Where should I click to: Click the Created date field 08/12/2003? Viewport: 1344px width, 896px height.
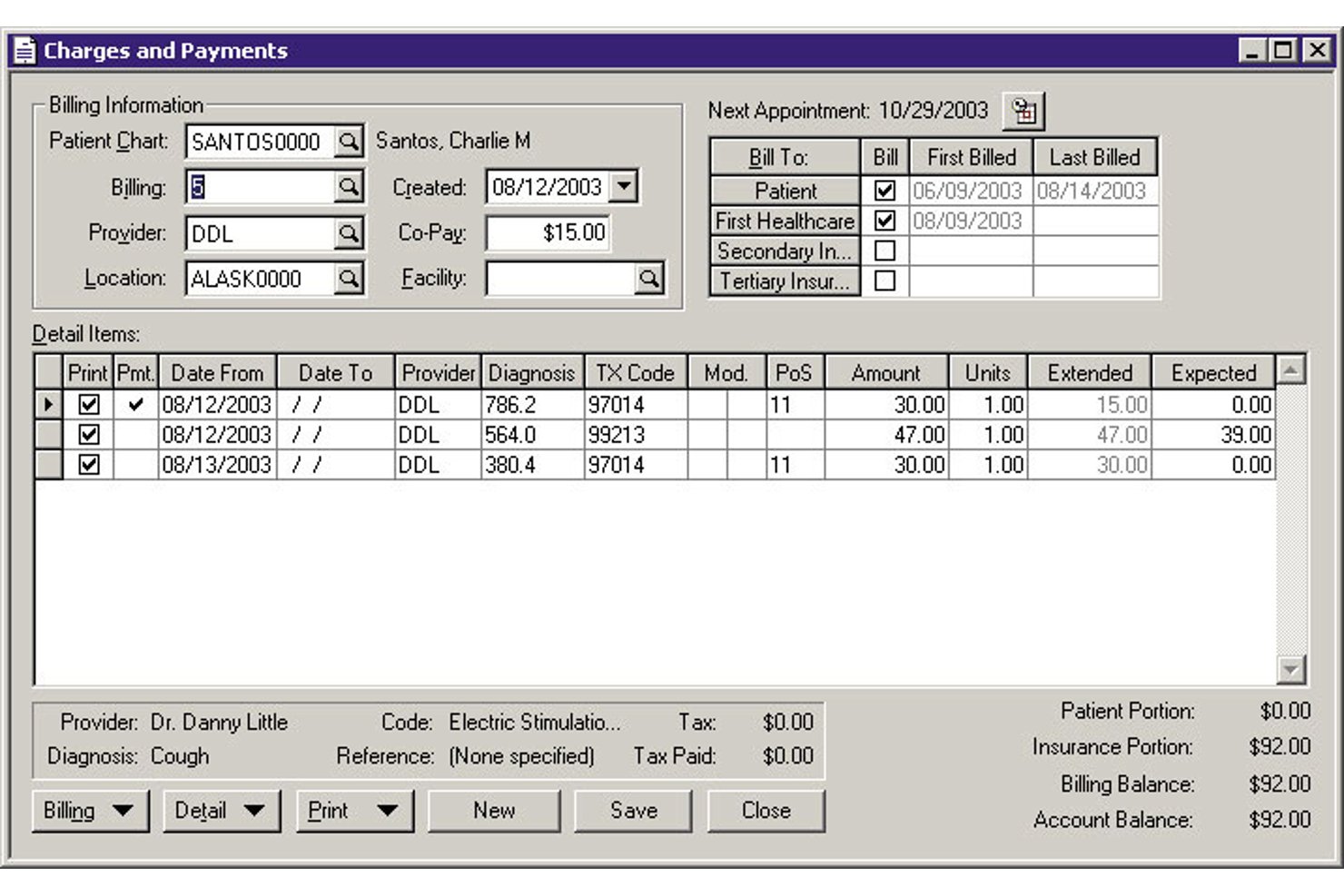[x=548, y=187]
